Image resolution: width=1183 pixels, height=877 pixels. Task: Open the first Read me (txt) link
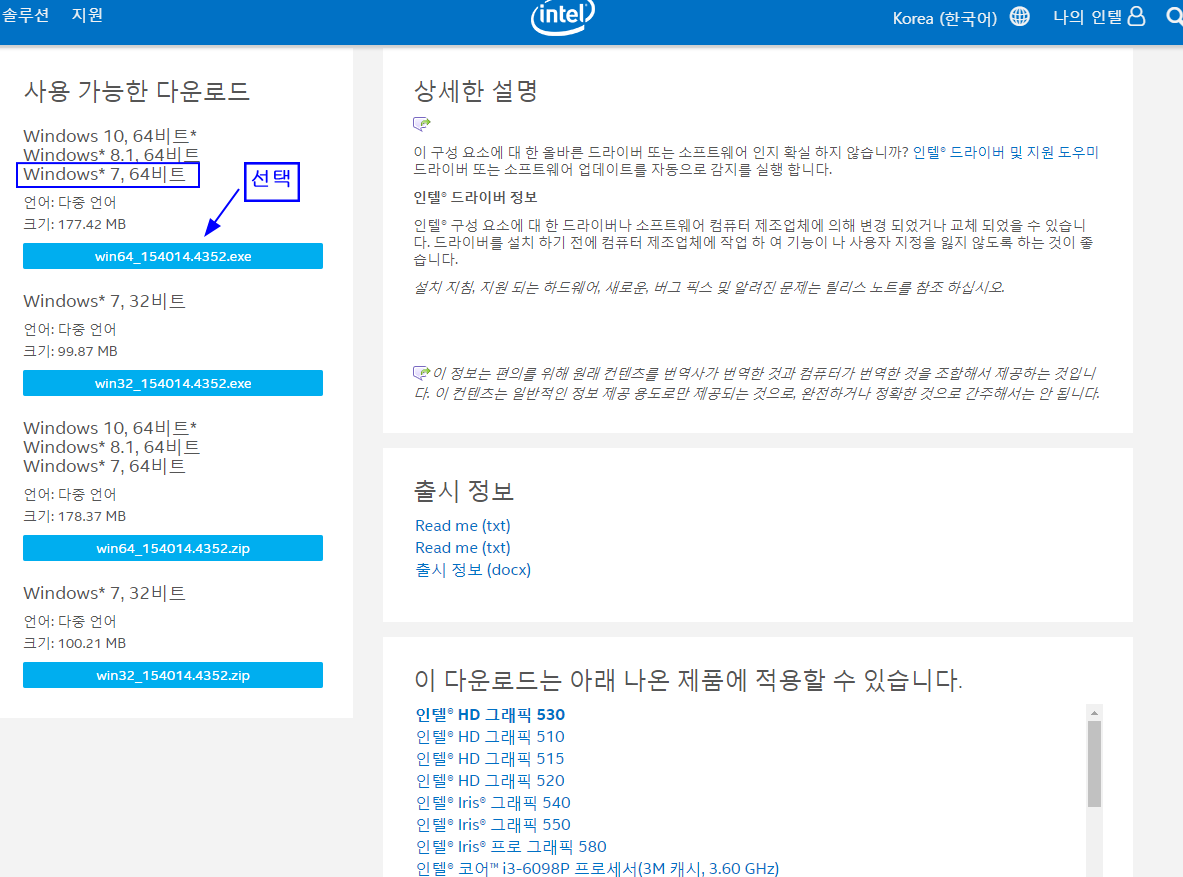pyautogui.click(x=462, y=525)
